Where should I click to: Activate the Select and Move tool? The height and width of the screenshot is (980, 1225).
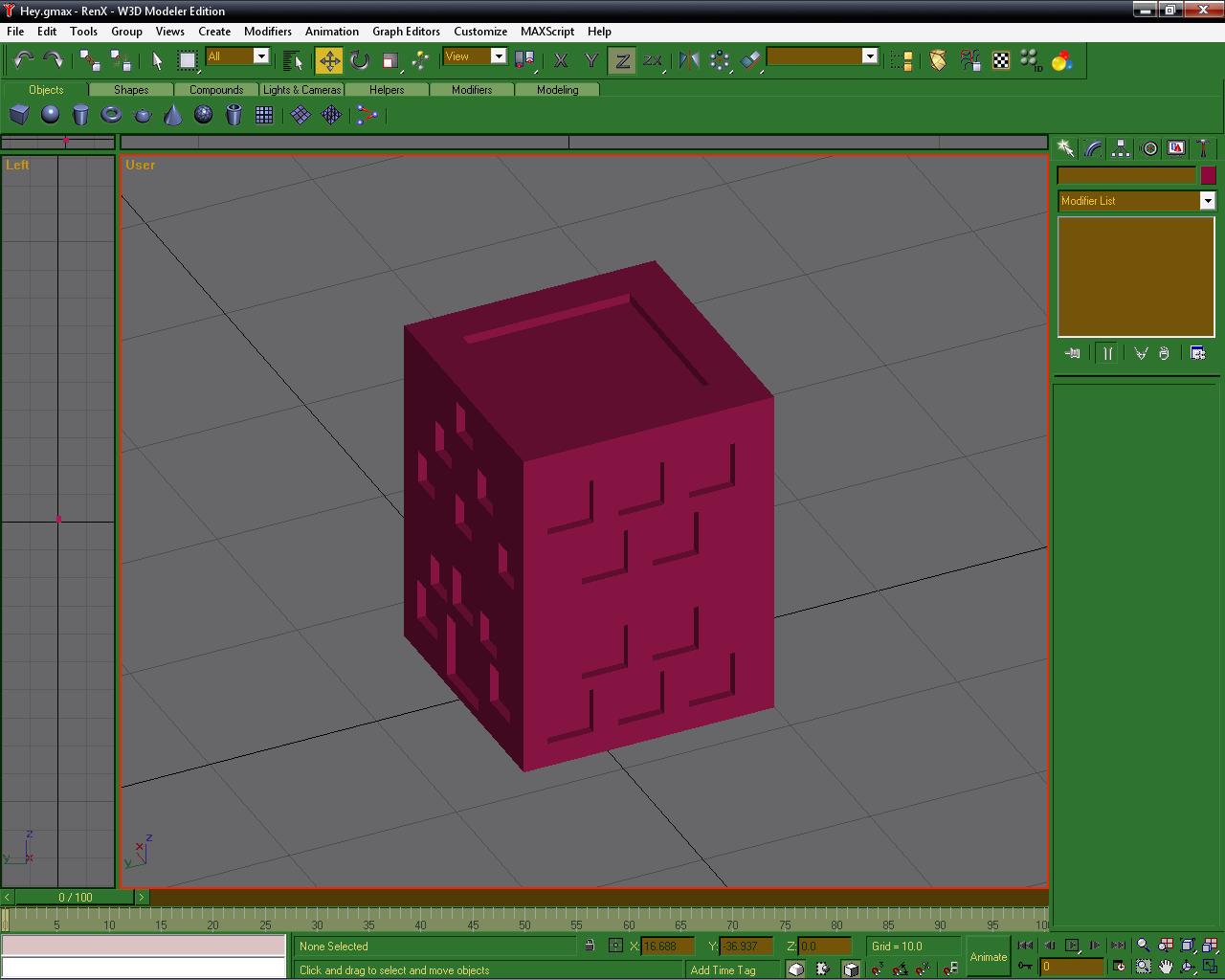(329, 60)
